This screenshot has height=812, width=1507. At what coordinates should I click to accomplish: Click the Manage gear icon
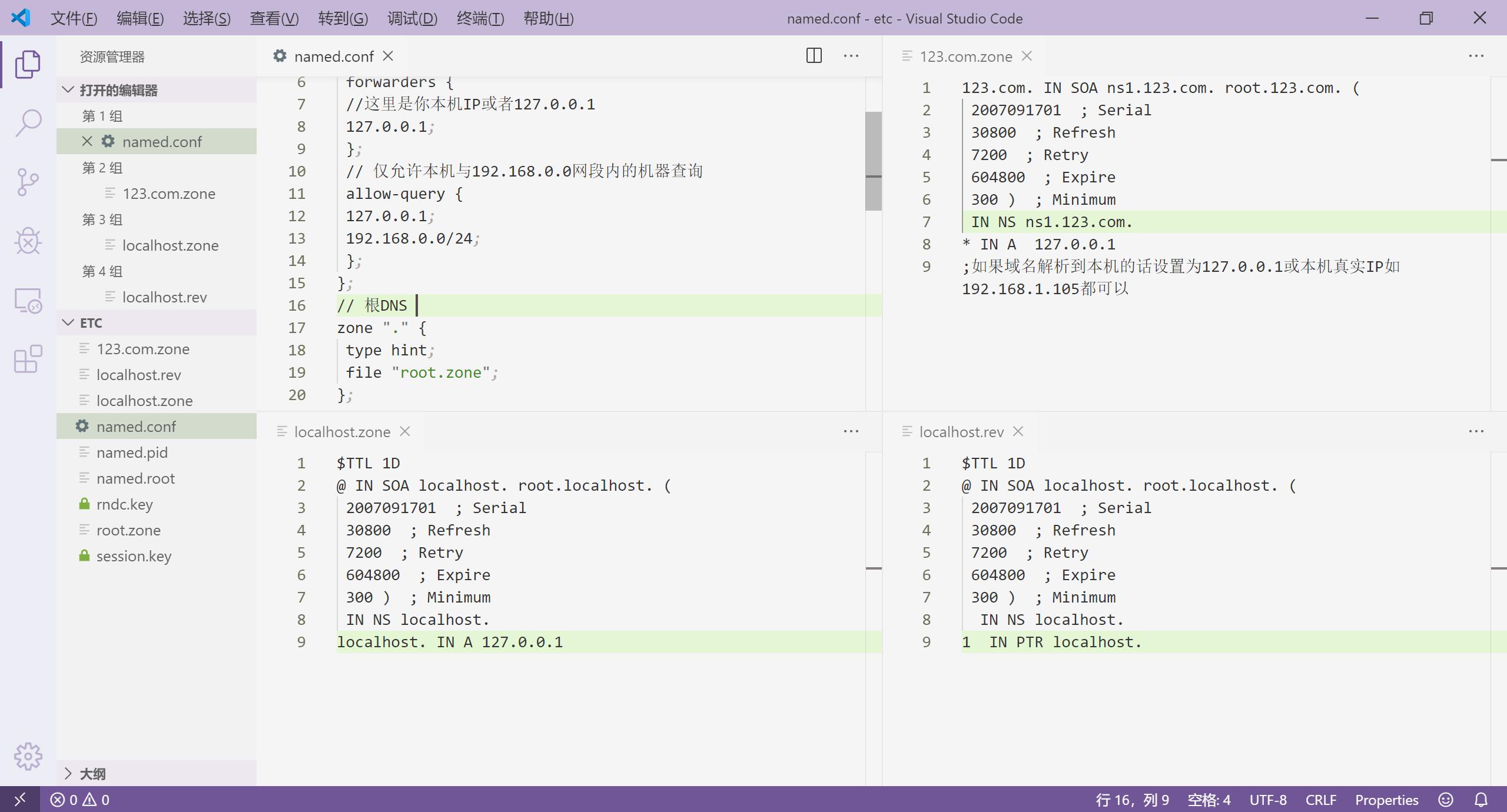(28, 756)
